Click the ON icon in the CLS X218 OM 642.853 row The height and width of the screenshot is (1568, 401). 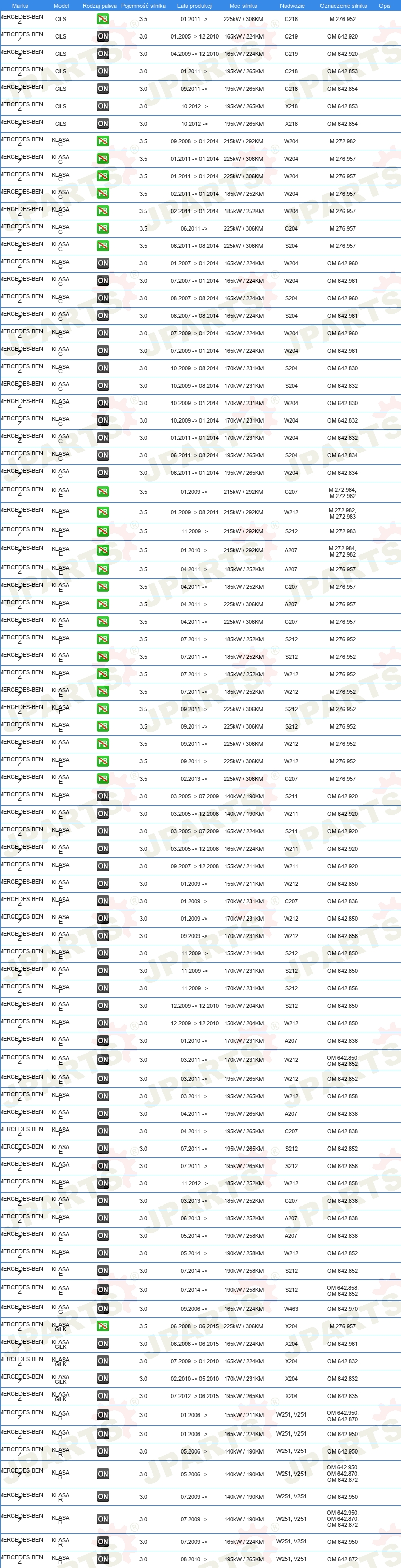click(x=103, y=106)
